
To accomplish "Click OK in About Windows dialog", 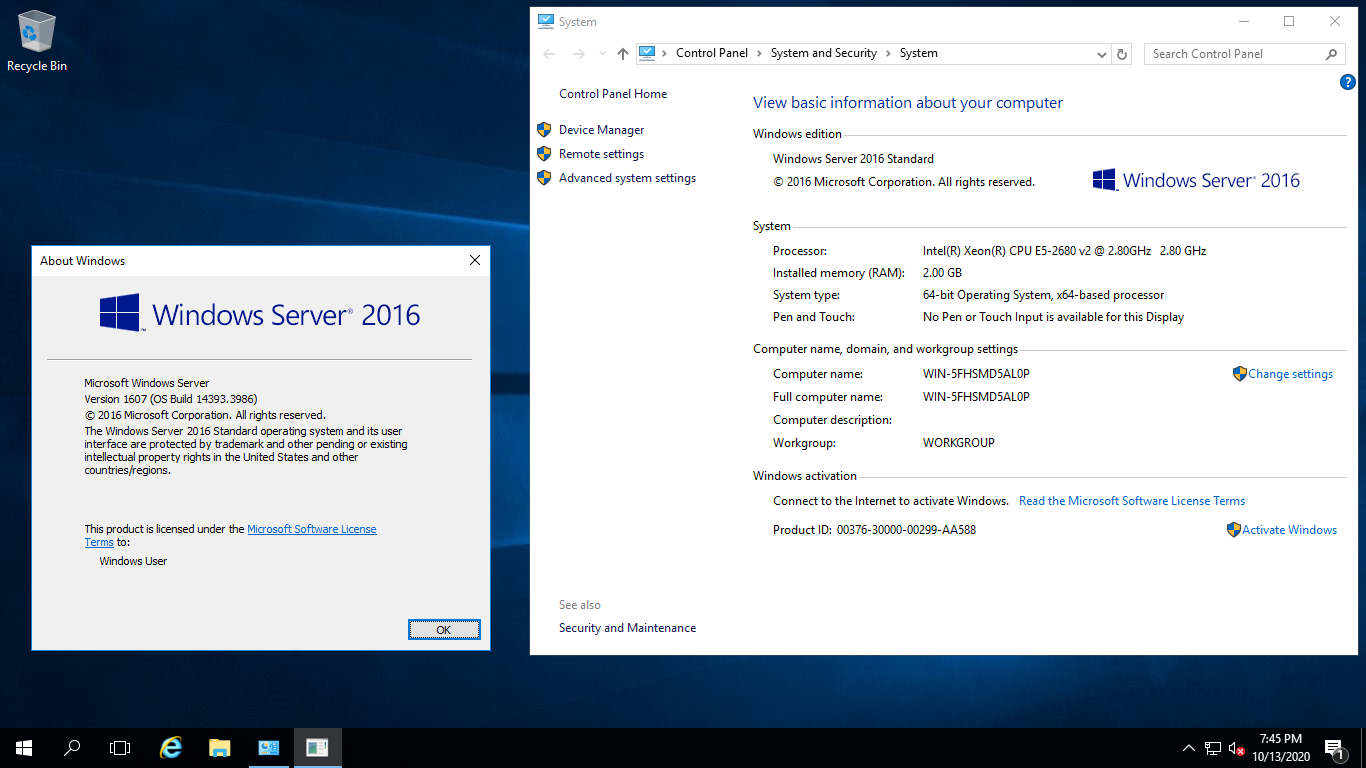I will coord(444,629).
